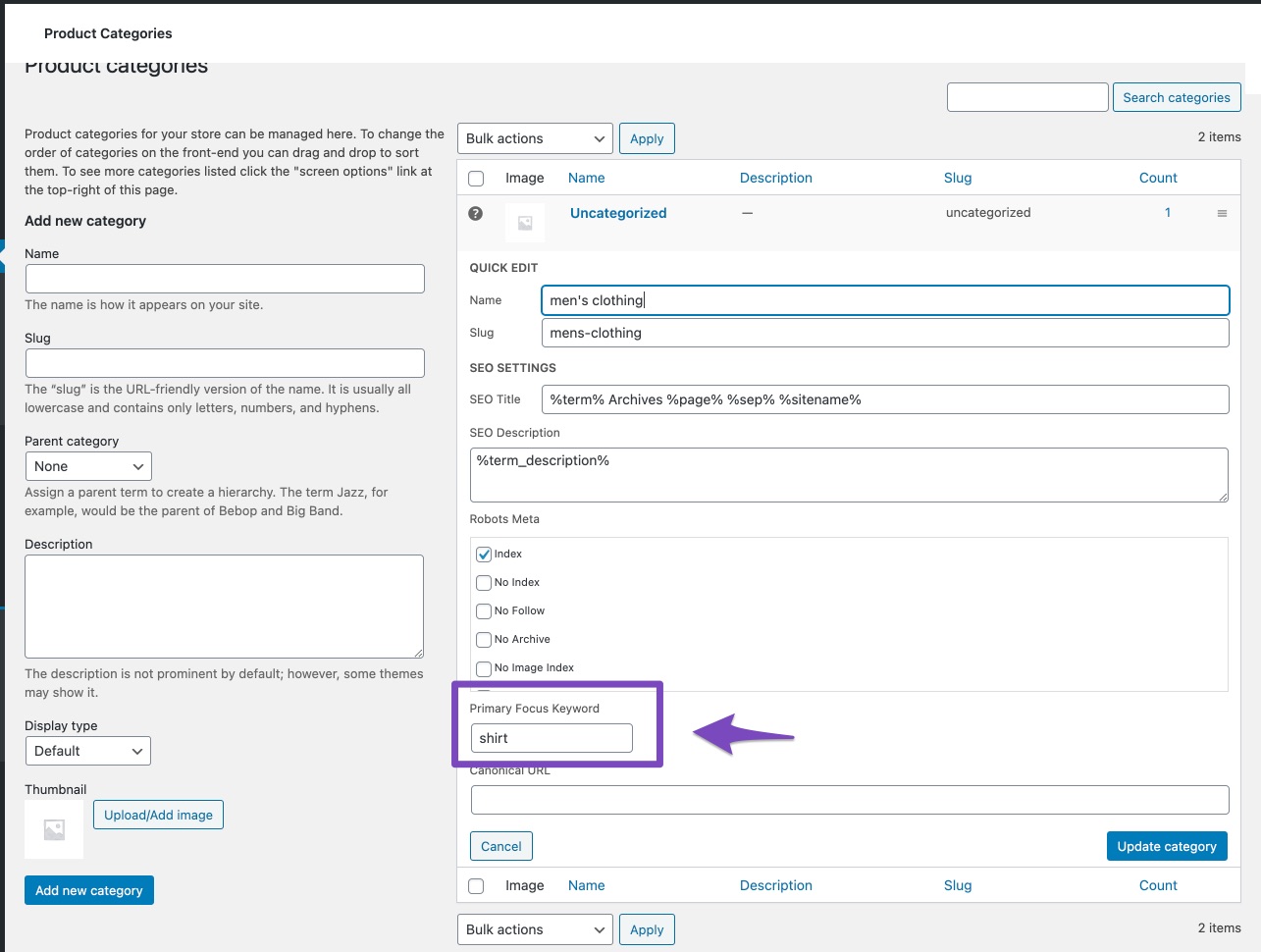The image size is (1261, 952).
Task: Uncheck the Index robots meta checkbox
Action: point(484,555)
